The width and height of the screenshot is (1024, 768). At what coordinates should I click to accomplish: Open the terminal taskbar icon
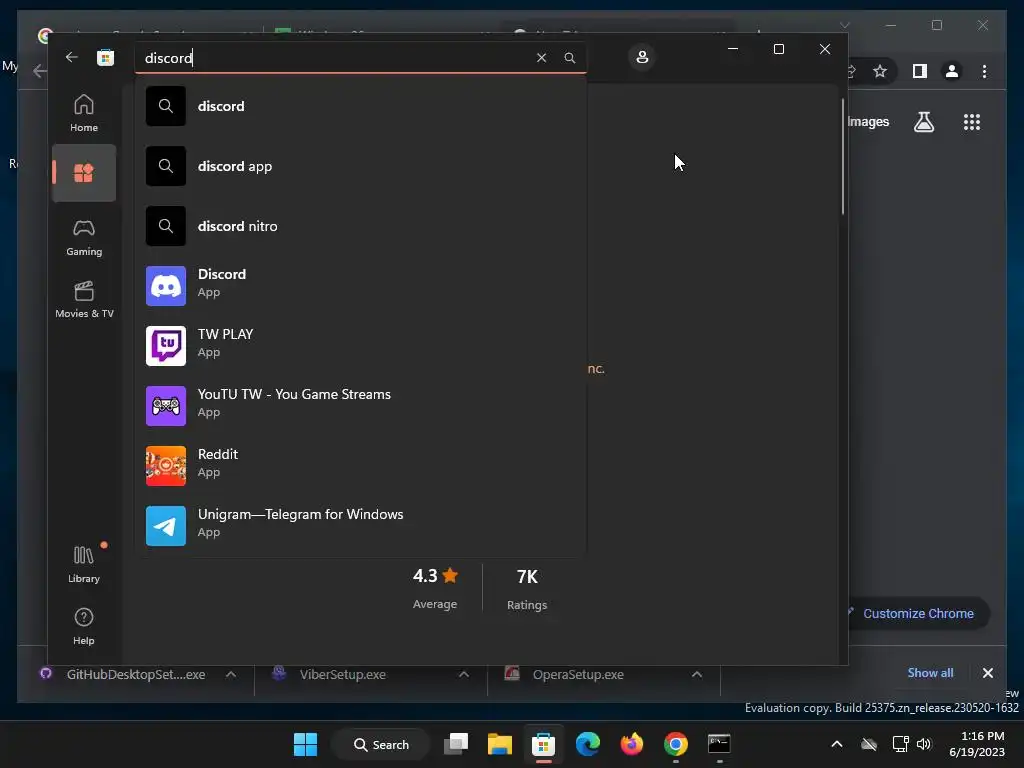(719, 744)
